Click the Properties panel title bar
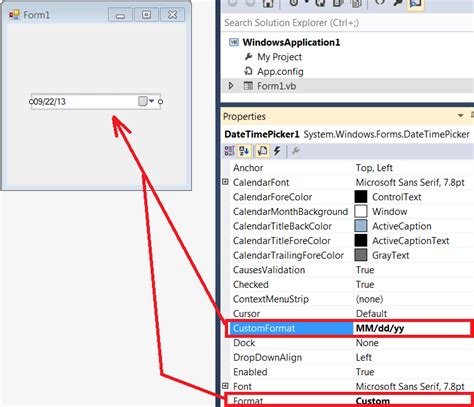 [347, 116]
